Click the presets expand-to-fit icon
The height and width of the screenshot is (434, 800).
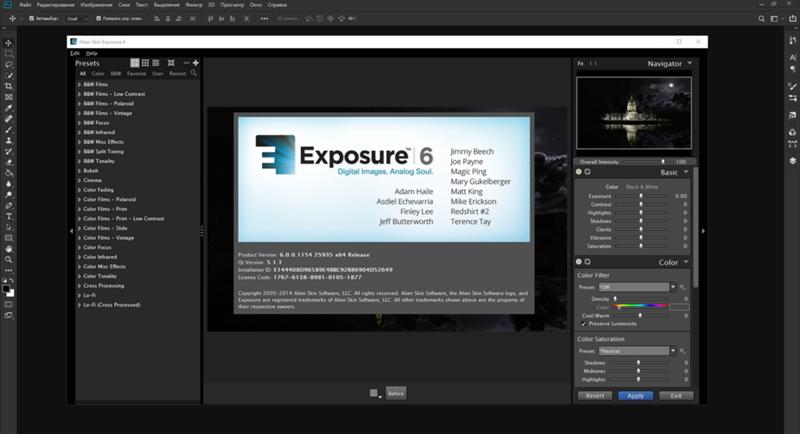click(x=171, y=63)
